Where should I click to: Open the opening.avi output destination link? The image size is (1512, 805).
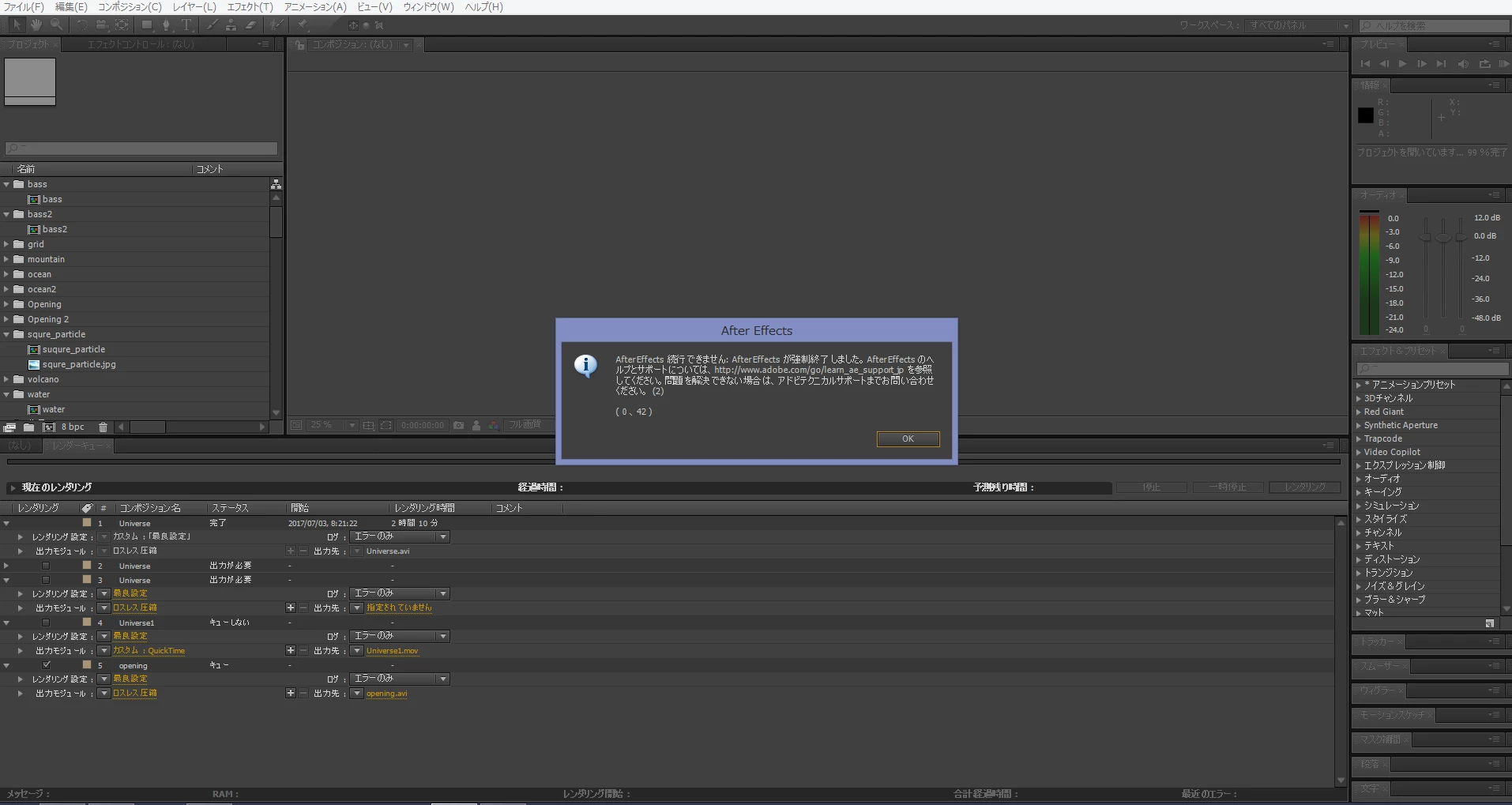(x=387, y=694)
